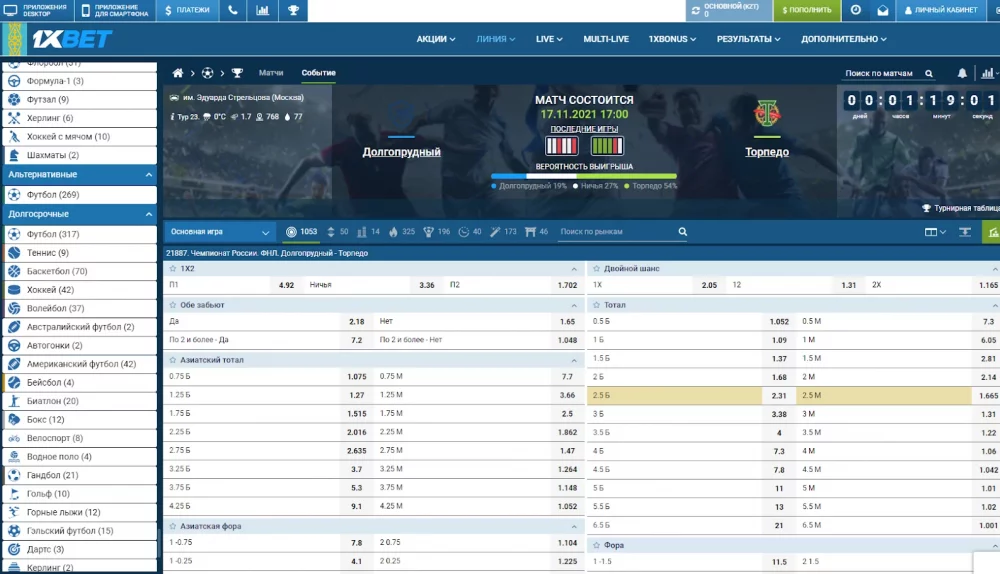Open the ЛИНИЯ menu
This screenshot has width=1000, height=574.
[x=496, y=39]
